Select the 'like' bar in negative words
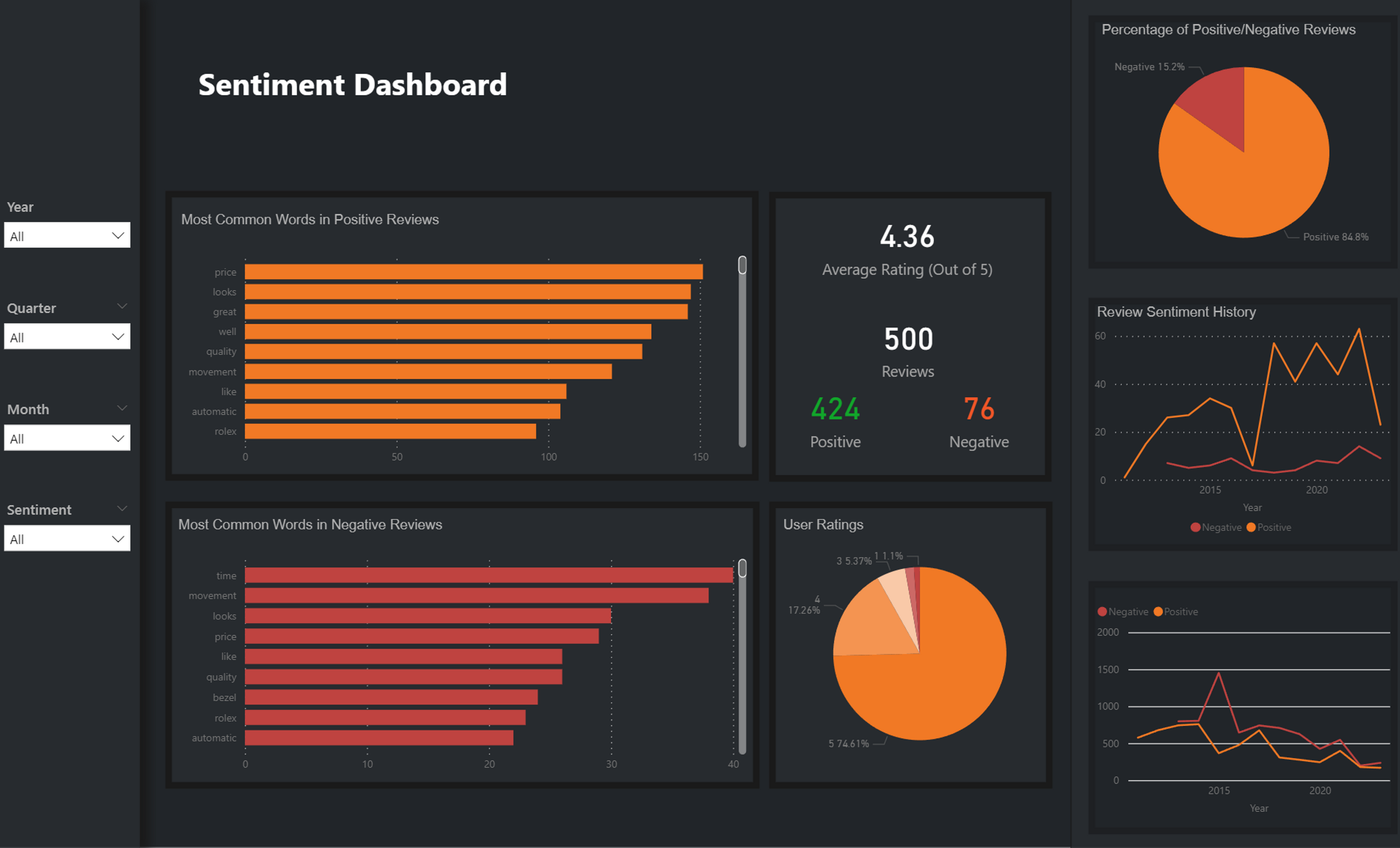 tap(403, 657)
